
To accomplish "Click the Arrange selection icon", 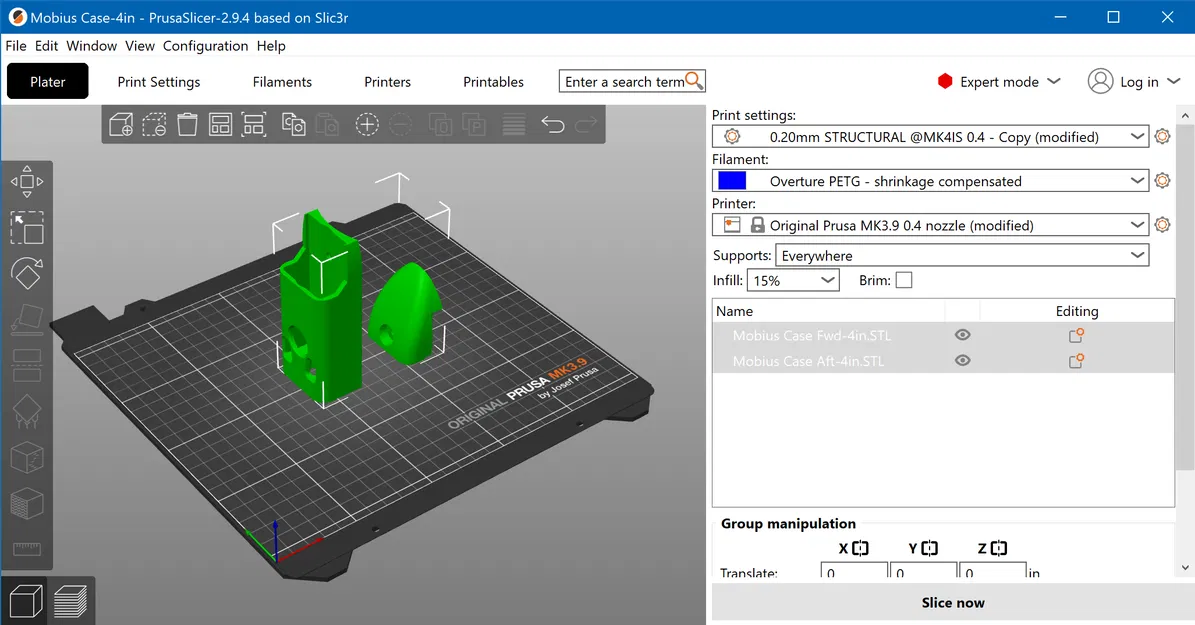I will coord(254,124).
